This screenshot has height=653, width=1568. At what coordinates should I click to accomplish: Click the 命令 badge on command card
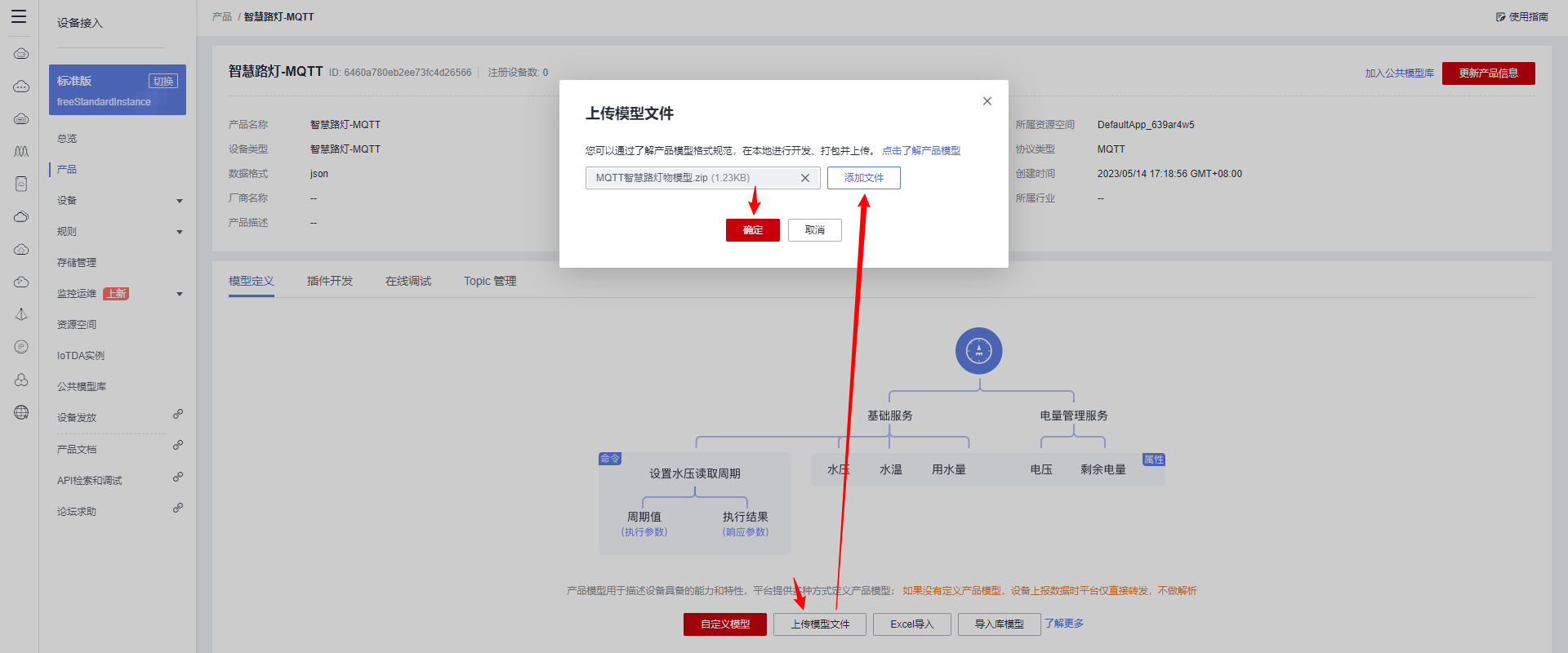click(x=610, y=459)
